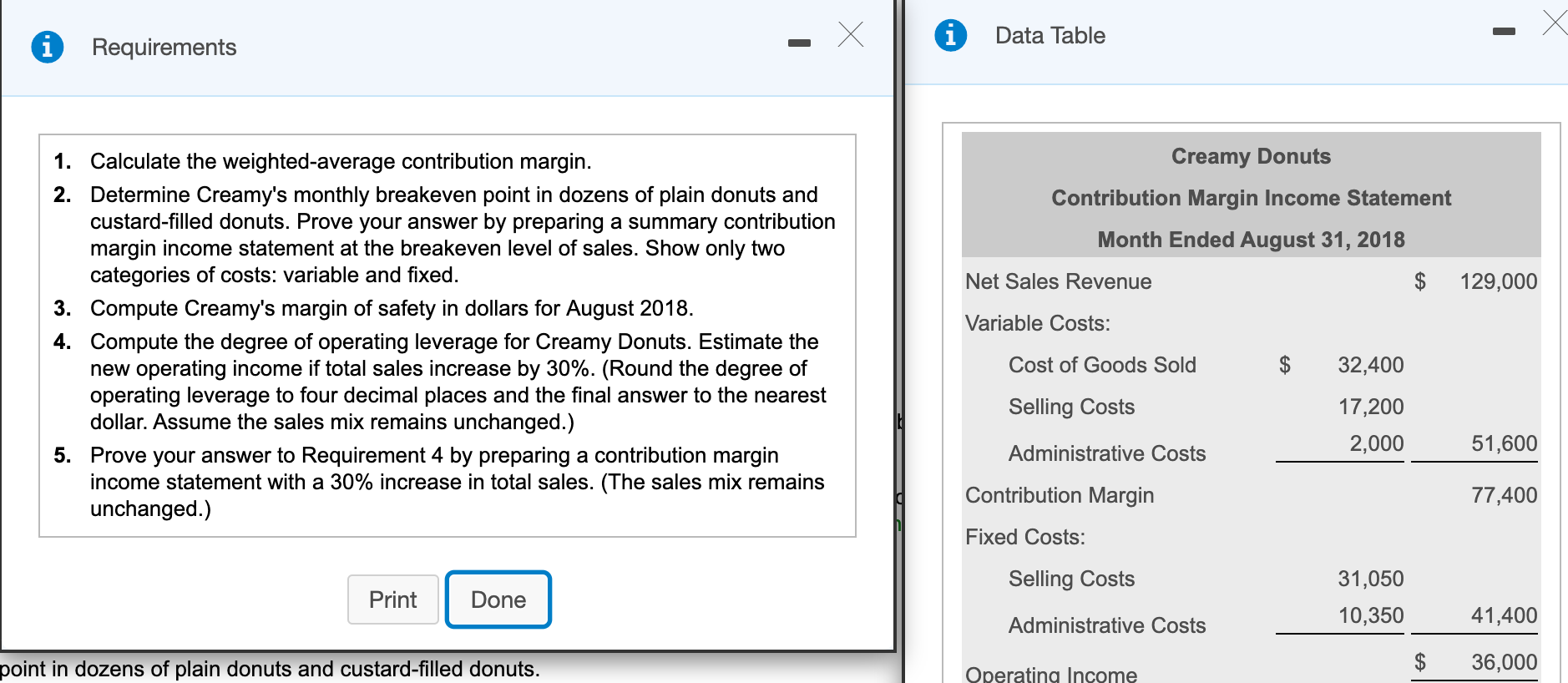Close the Data Table dialog
Screen dimensions: 1568x683
[1555, 23]
